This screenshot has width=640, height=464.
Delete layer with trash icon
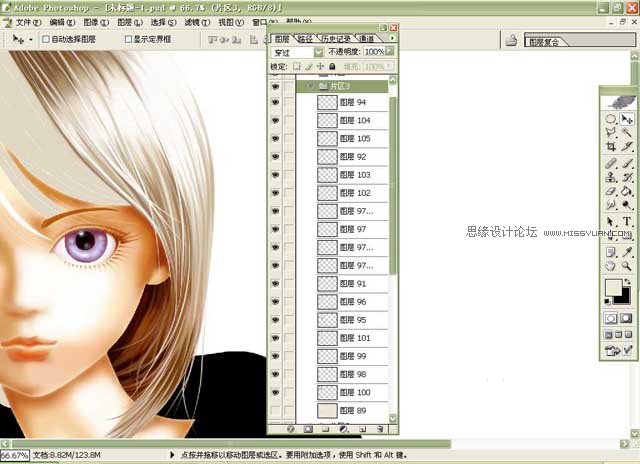click(x=380, y=429)
